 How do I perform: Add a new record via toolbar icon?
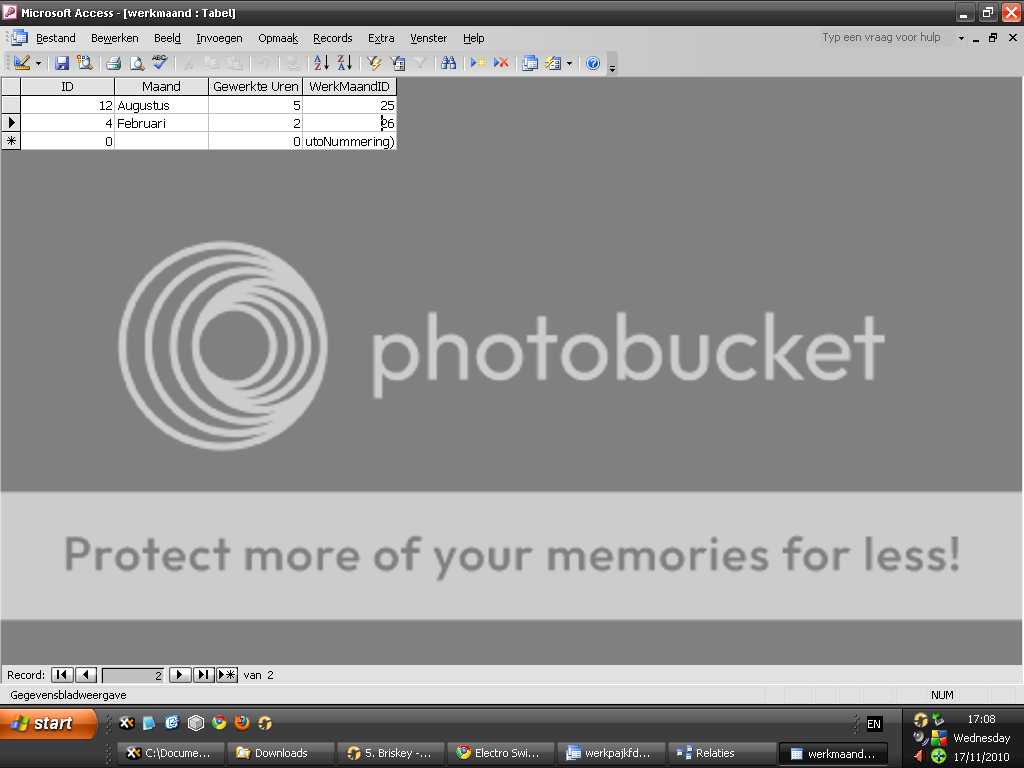coord(478,63)
